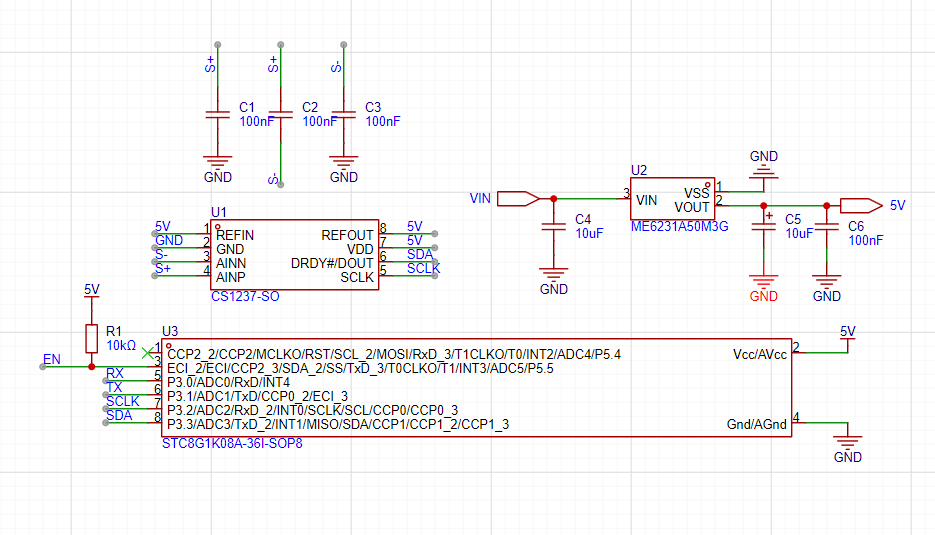
Task: Select the U1 designator label
Action: click(x=219, y=212)
